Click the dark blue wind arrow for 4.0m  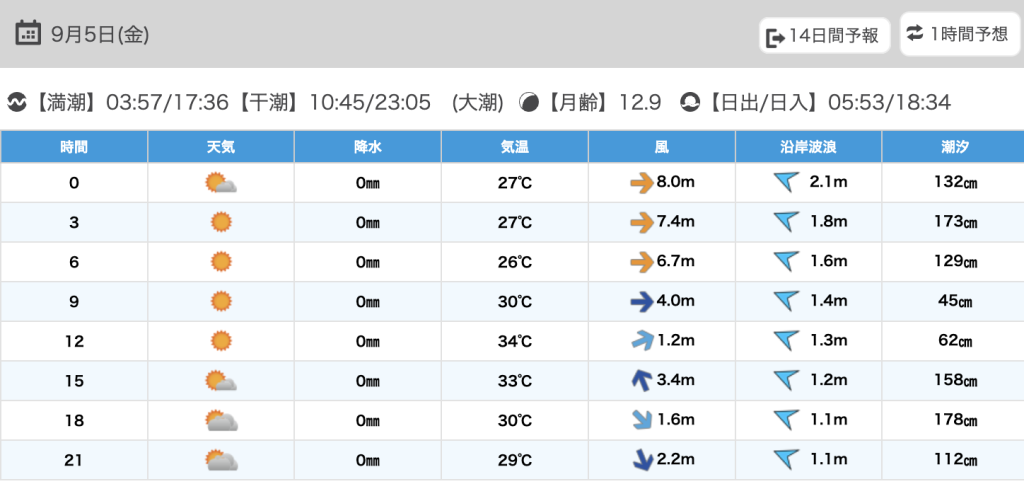click(641, 302)
